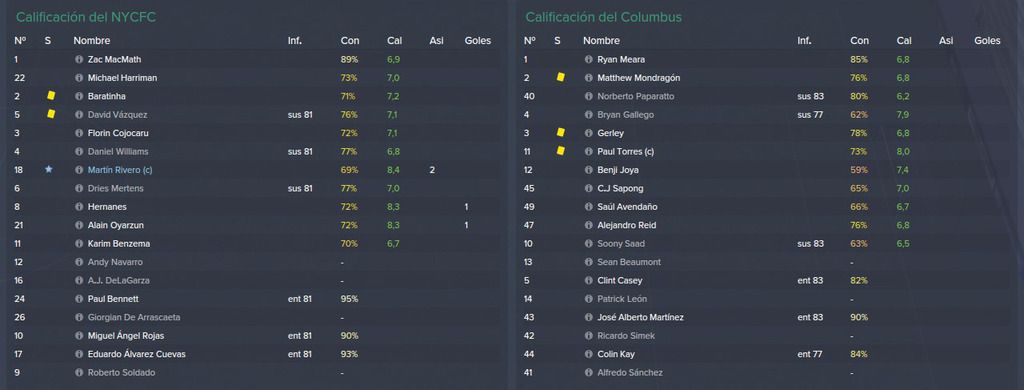Open info icon for Hernanes
1024x390 pixels.
pos(80,206)
